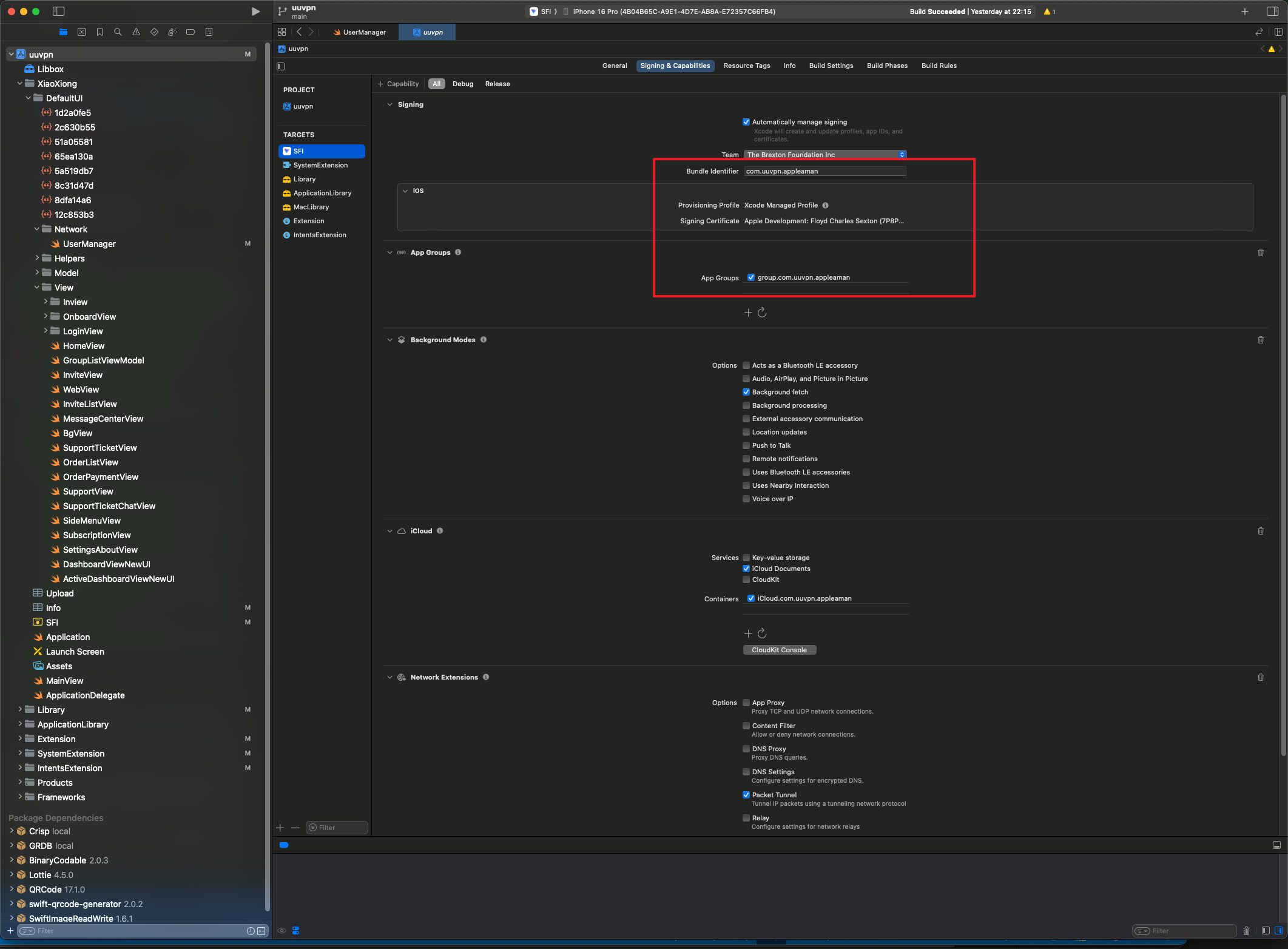
Task: Open the CloudKit Console
Action: (780, 650)
